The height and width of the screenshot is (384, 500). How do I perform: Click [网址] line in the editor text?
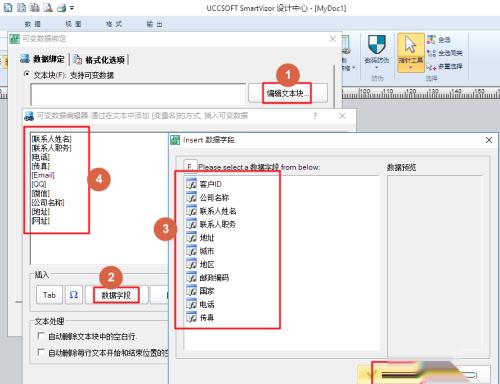pos(41,220)
